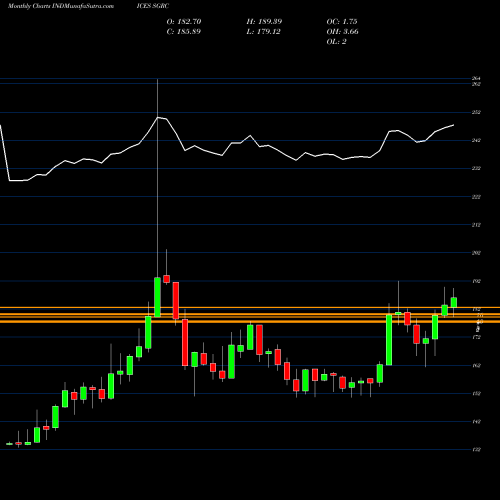Click the OL: 2 reading

click(x=336, y=42)
